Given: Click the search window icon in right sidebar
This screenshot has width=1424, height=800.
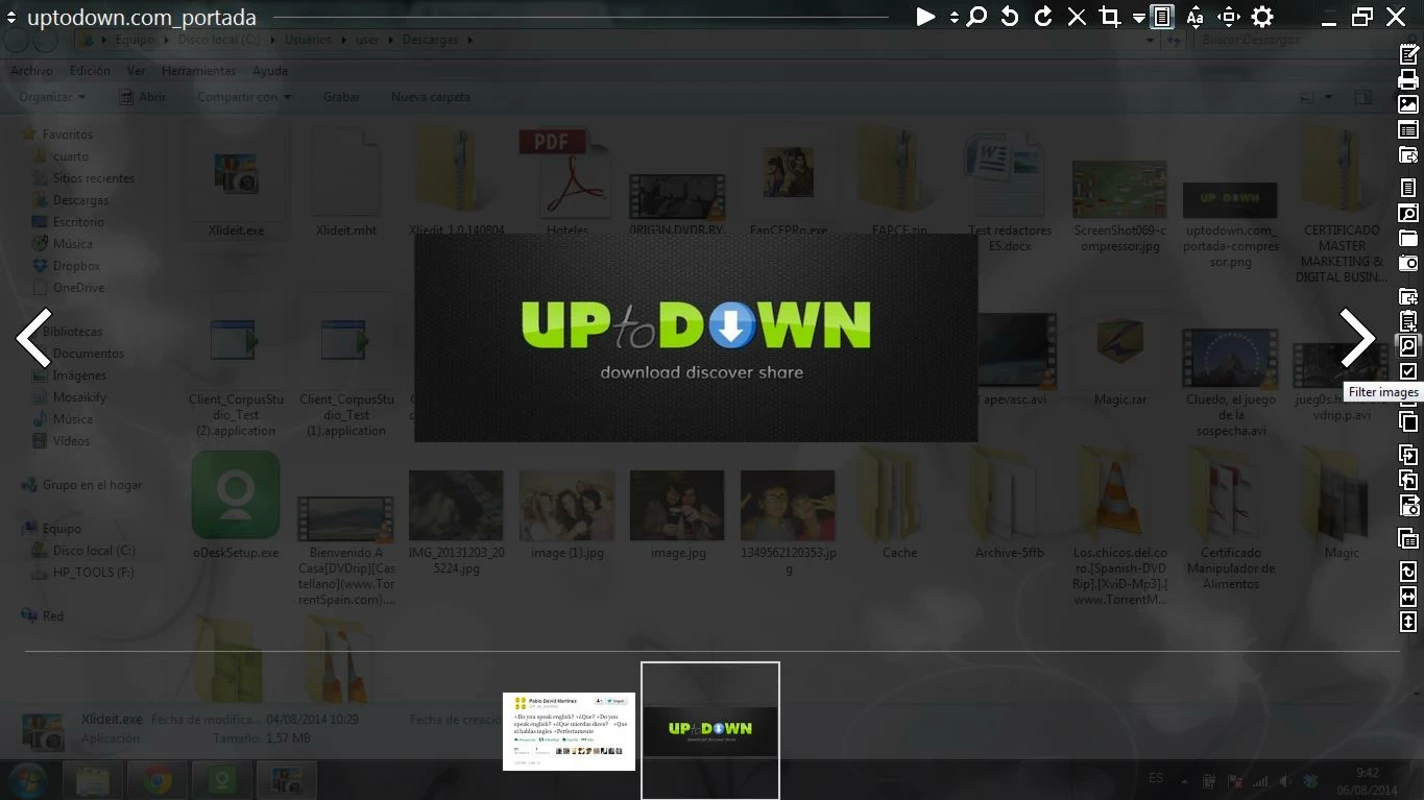Looking at the screenshot, I should coord(1408,213).
